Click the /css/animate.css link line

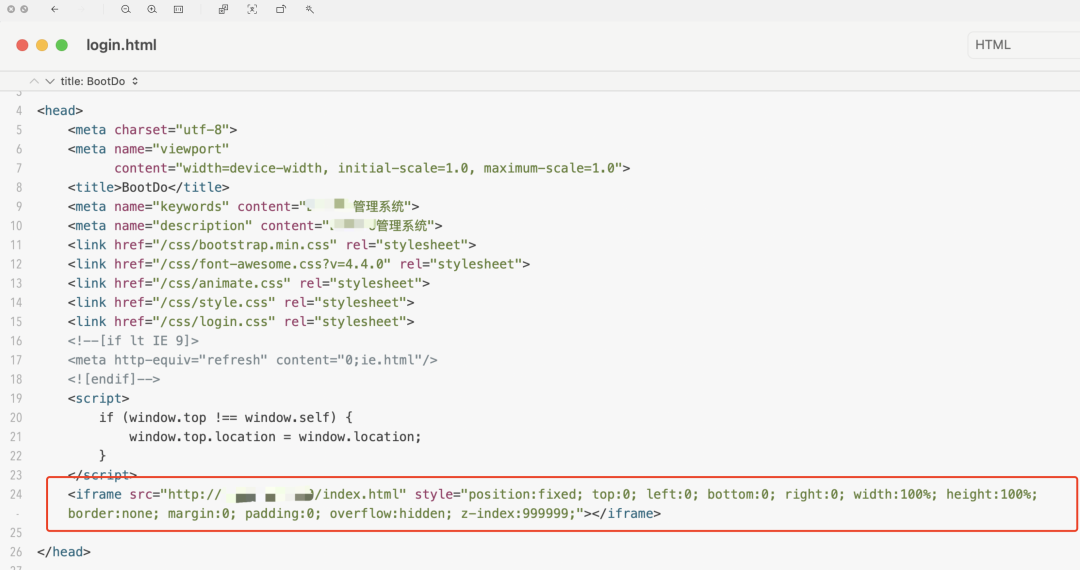click(249, 284)
